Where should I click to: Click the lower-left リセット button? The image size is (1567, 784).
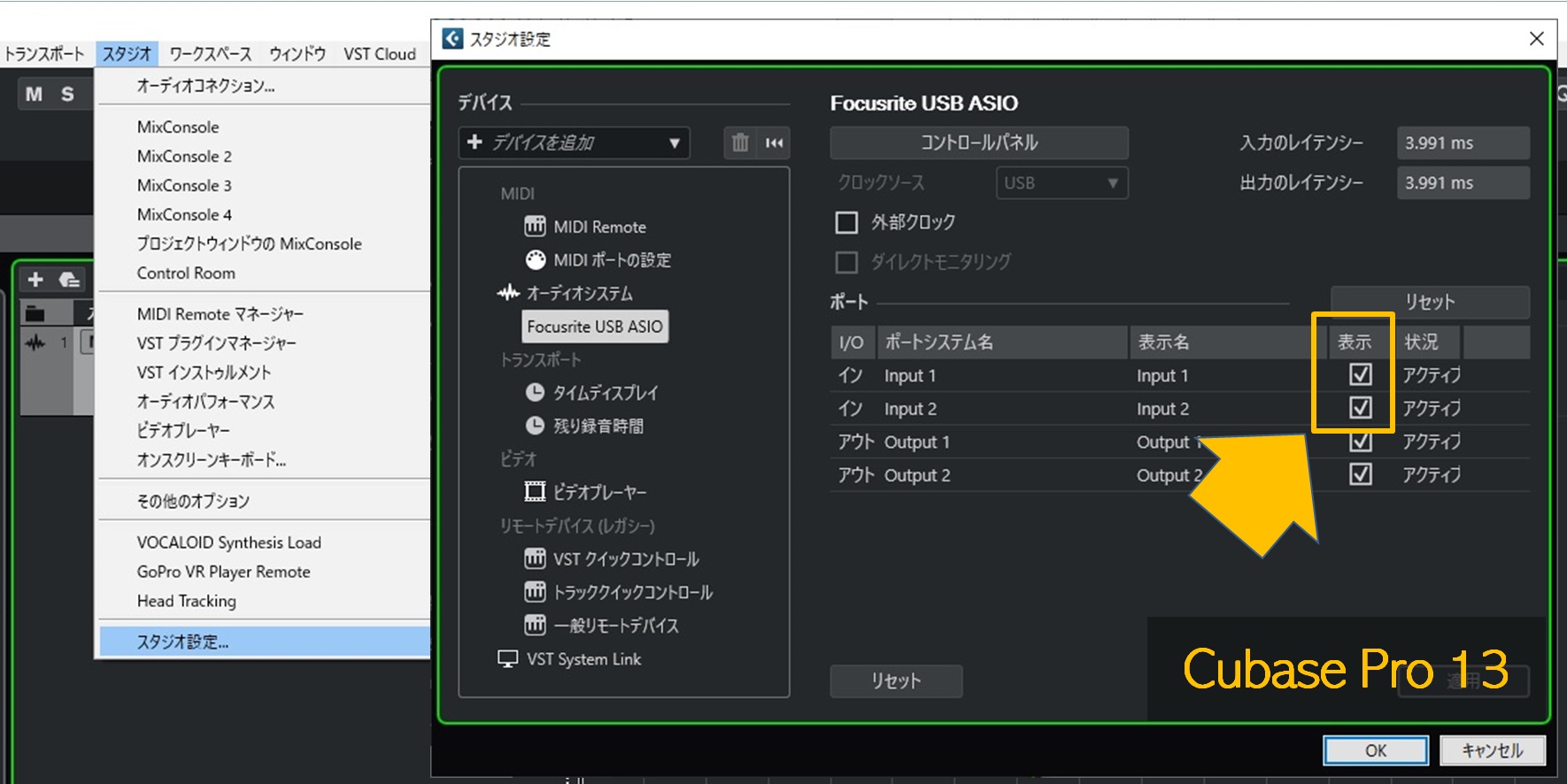[896, 680]
